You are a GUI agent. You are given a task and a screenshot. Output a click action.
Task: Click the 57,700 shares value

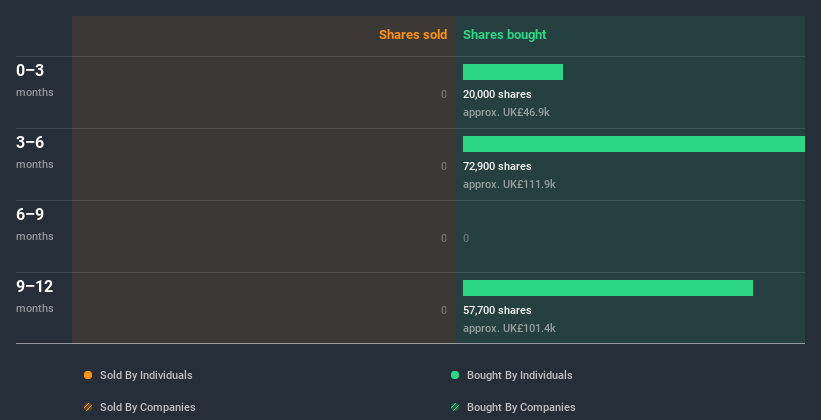coord(497,310)
